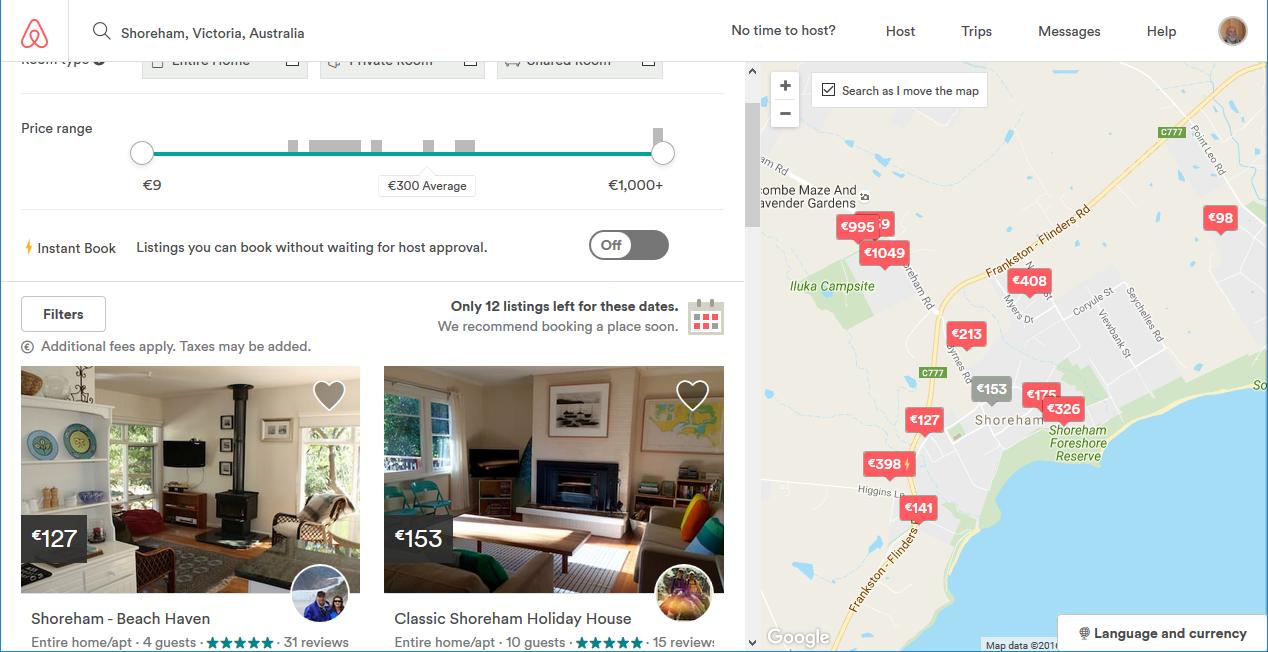1268x652 pixels.
Task: Zoom out on the map
Action: [x=785, y=113]
